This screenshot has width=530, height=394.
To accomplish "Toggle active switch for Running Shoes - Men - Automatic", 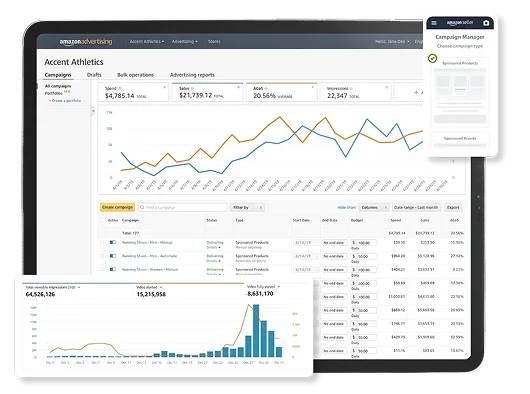I will 113,256.
